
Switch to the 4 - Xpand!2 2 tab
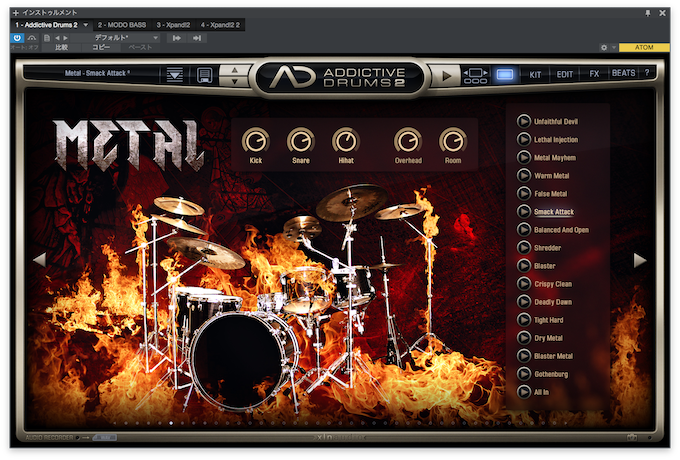click(220, 25)
